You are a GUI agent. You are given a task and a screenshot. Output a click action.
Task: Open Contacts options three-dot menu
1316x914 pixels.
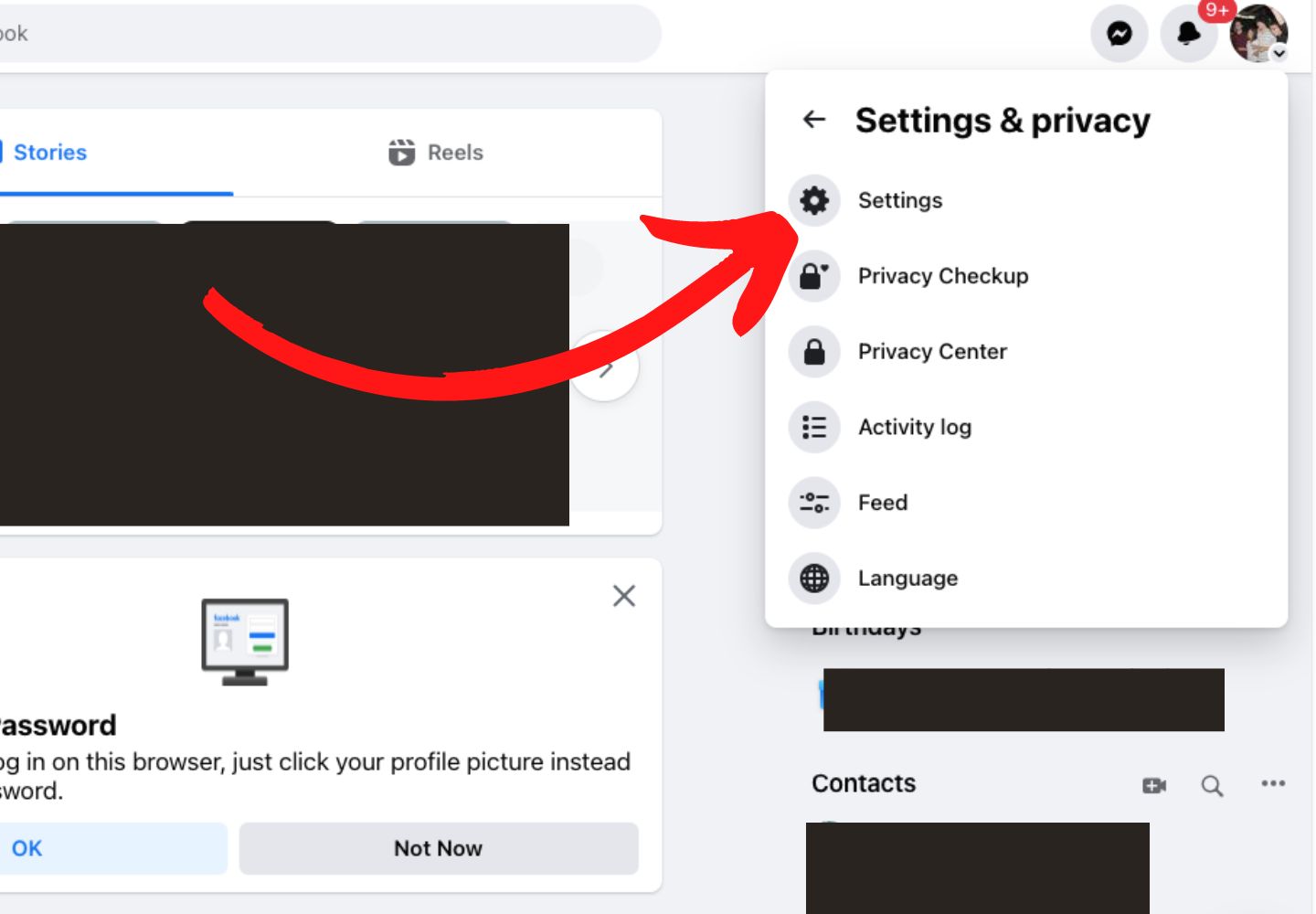pyautogui.click(x=1273, y=783)
